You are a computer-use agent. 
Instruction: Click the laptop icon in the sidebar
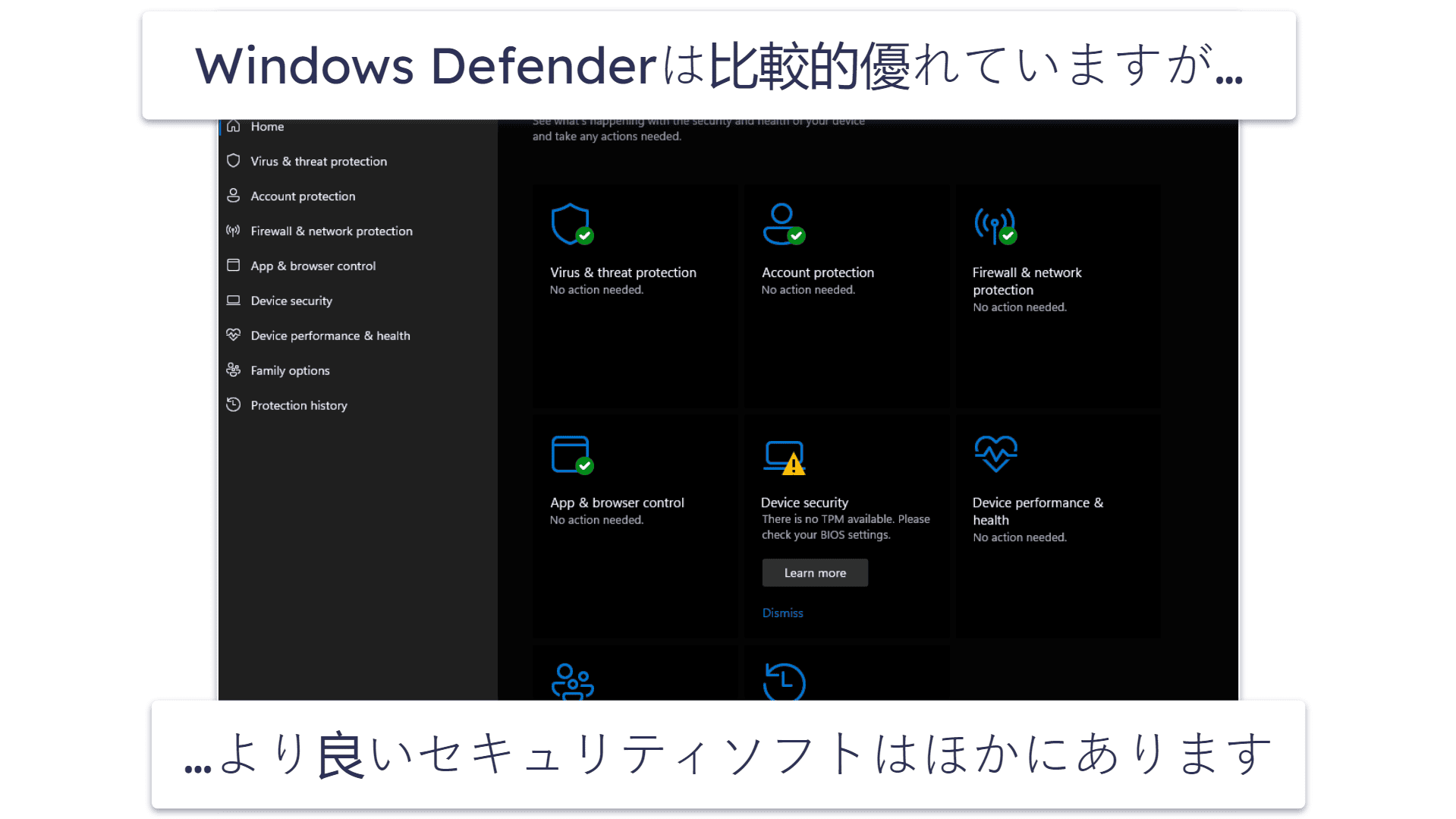coord(234,301)
